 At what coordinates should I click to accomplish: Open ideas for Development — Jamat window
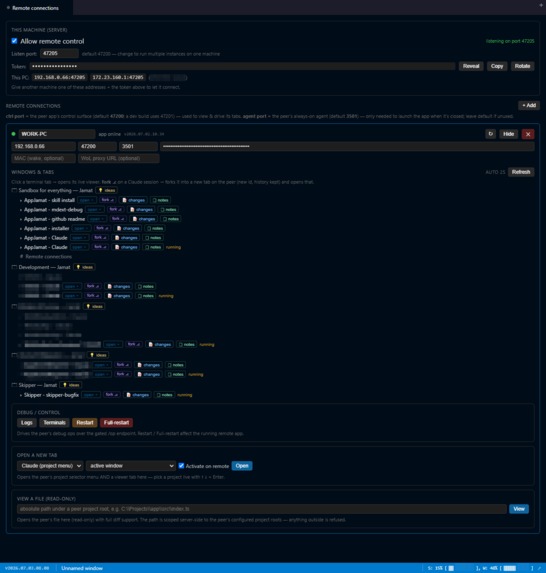[x=84, y=267]
